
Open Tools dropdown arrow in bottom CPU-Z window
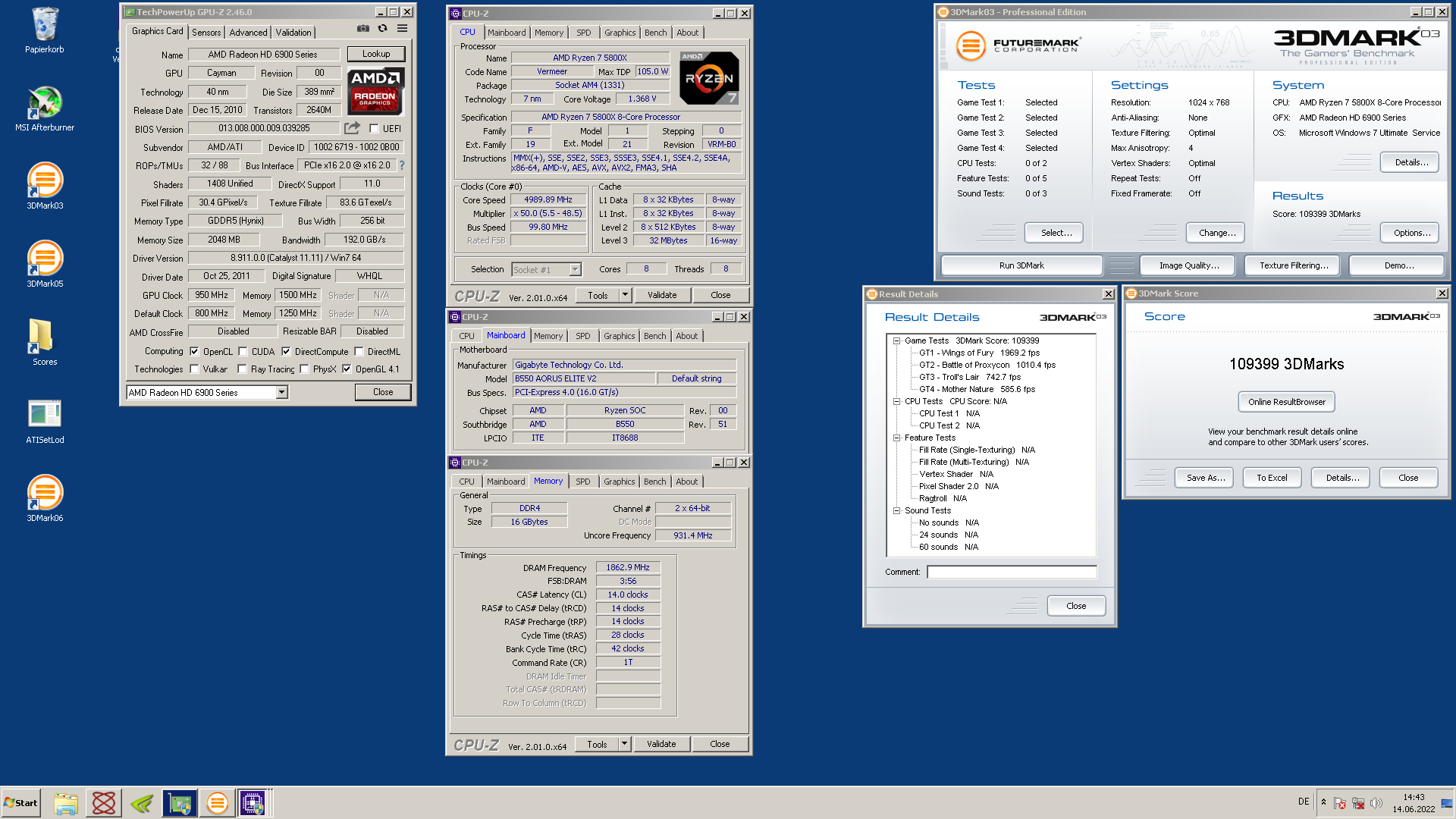pos(624,744)
